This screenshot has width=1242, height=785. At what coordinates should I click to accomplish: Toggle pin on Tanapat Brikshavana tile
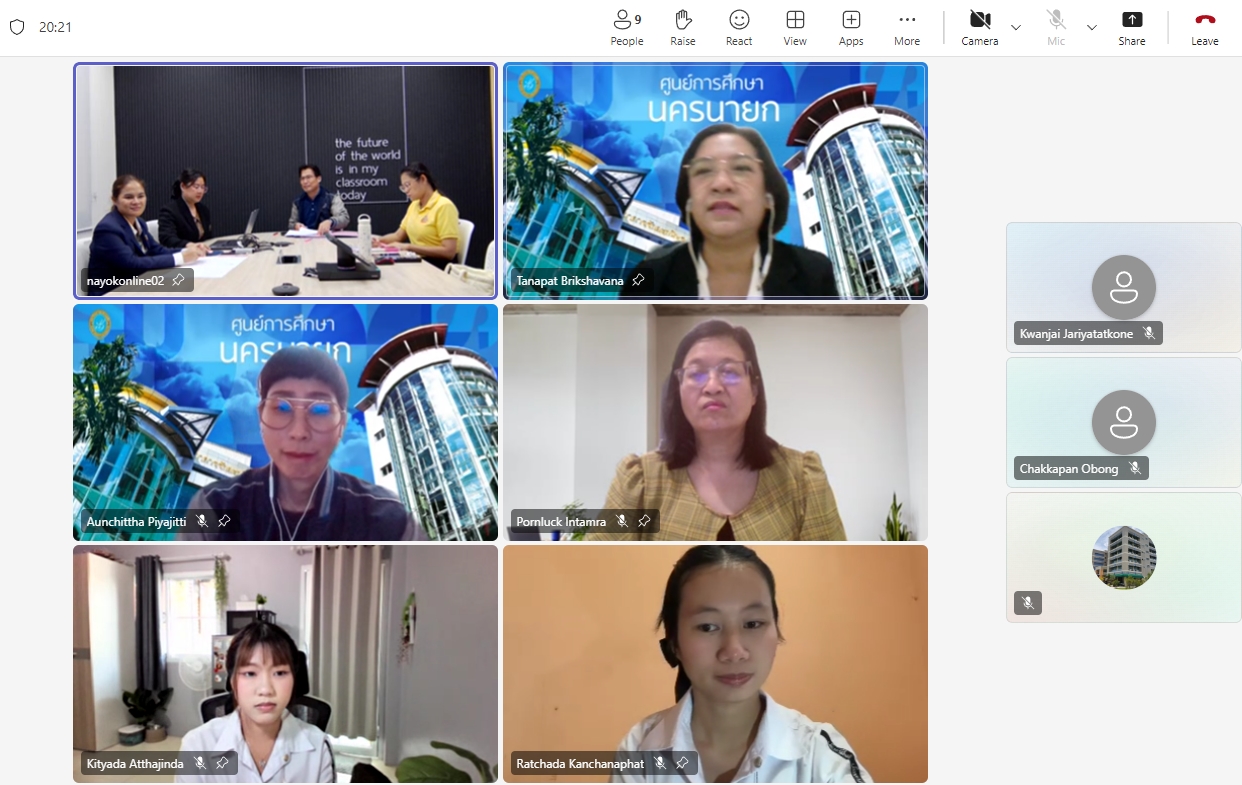[638, 280]
